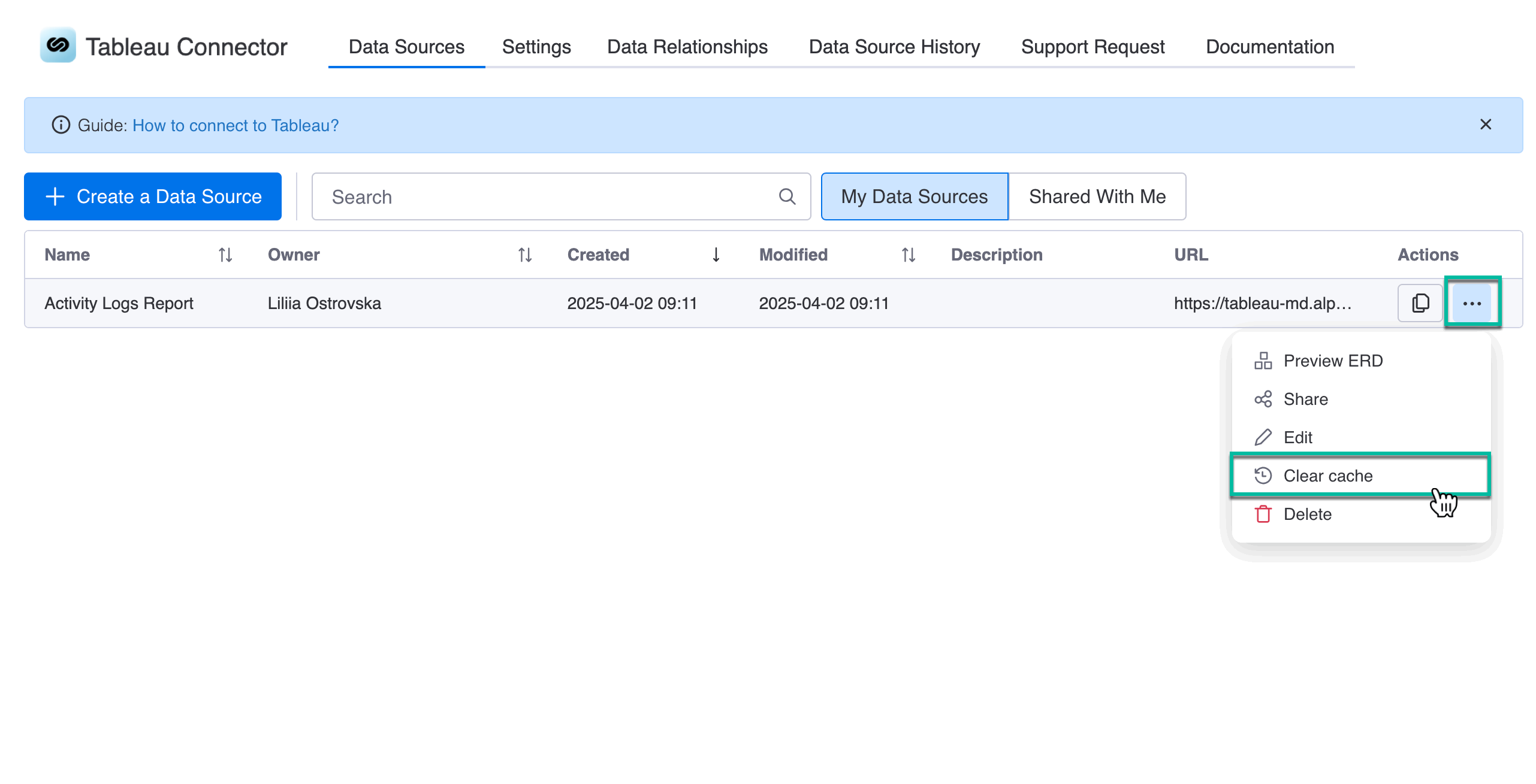Viewport: 1536px width, 784px height.
Task: Select Preview ERD from the actions menu
Action: pyautogui.click(x=1361, y=361)
